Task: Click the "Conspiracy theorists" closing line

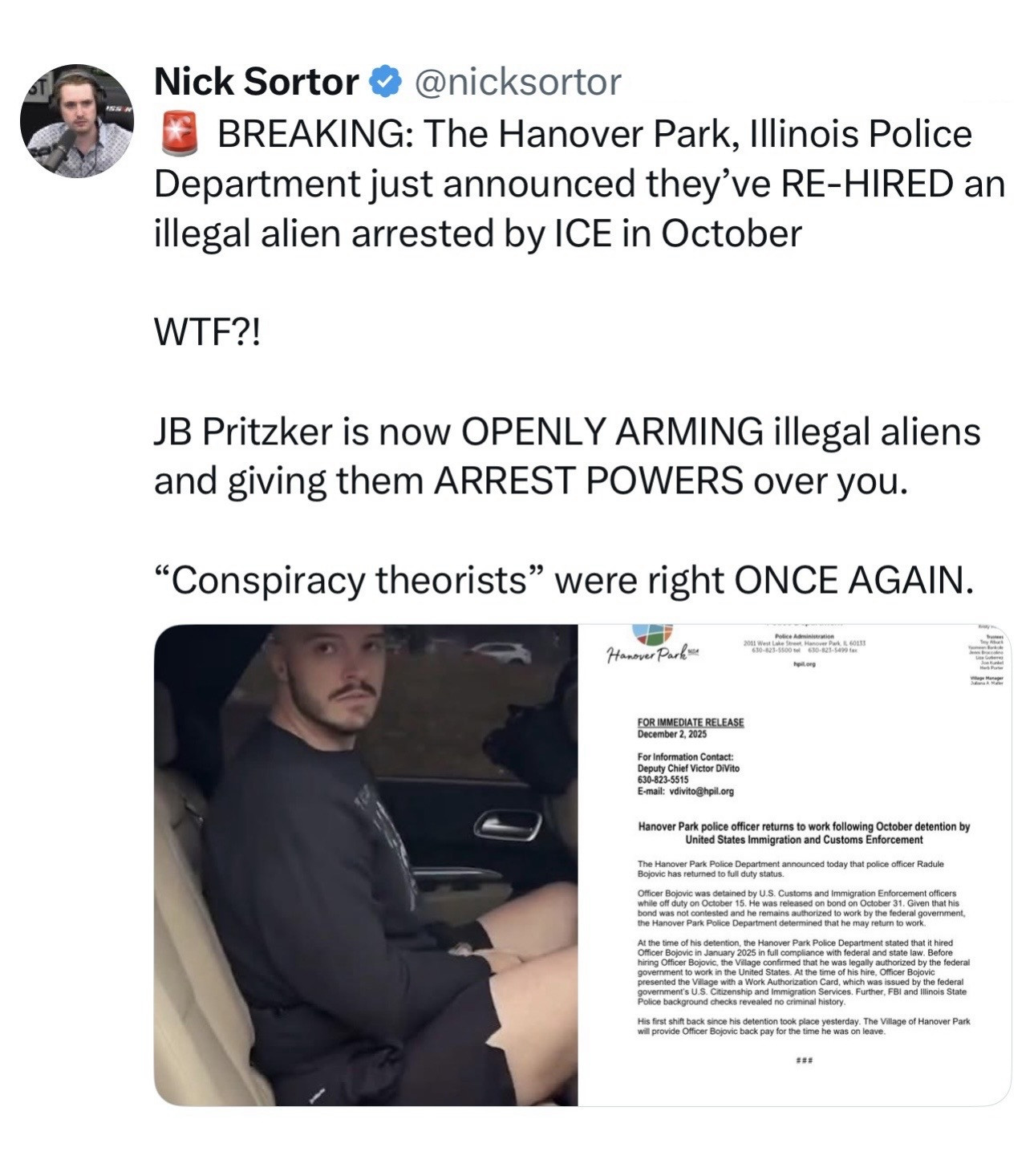Action: (x=563, y=581)
